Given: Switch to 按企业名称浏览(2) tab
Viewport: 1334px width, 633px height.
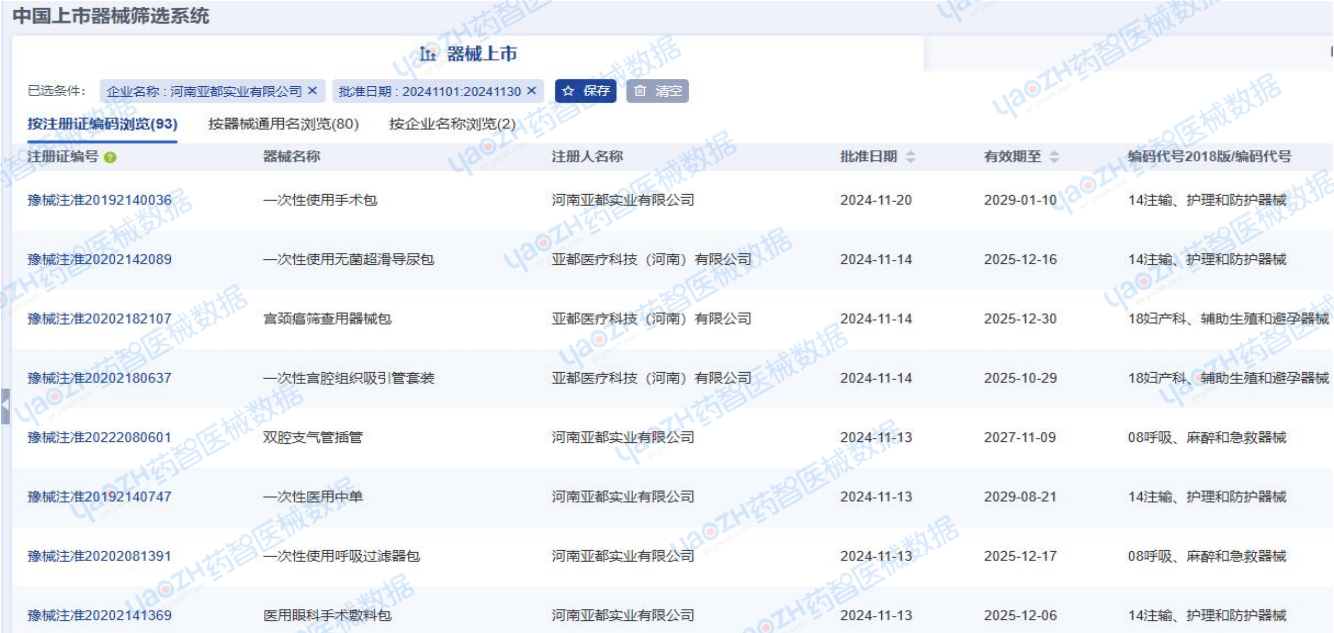Looking at the screenshot, I should click(452, 124).
